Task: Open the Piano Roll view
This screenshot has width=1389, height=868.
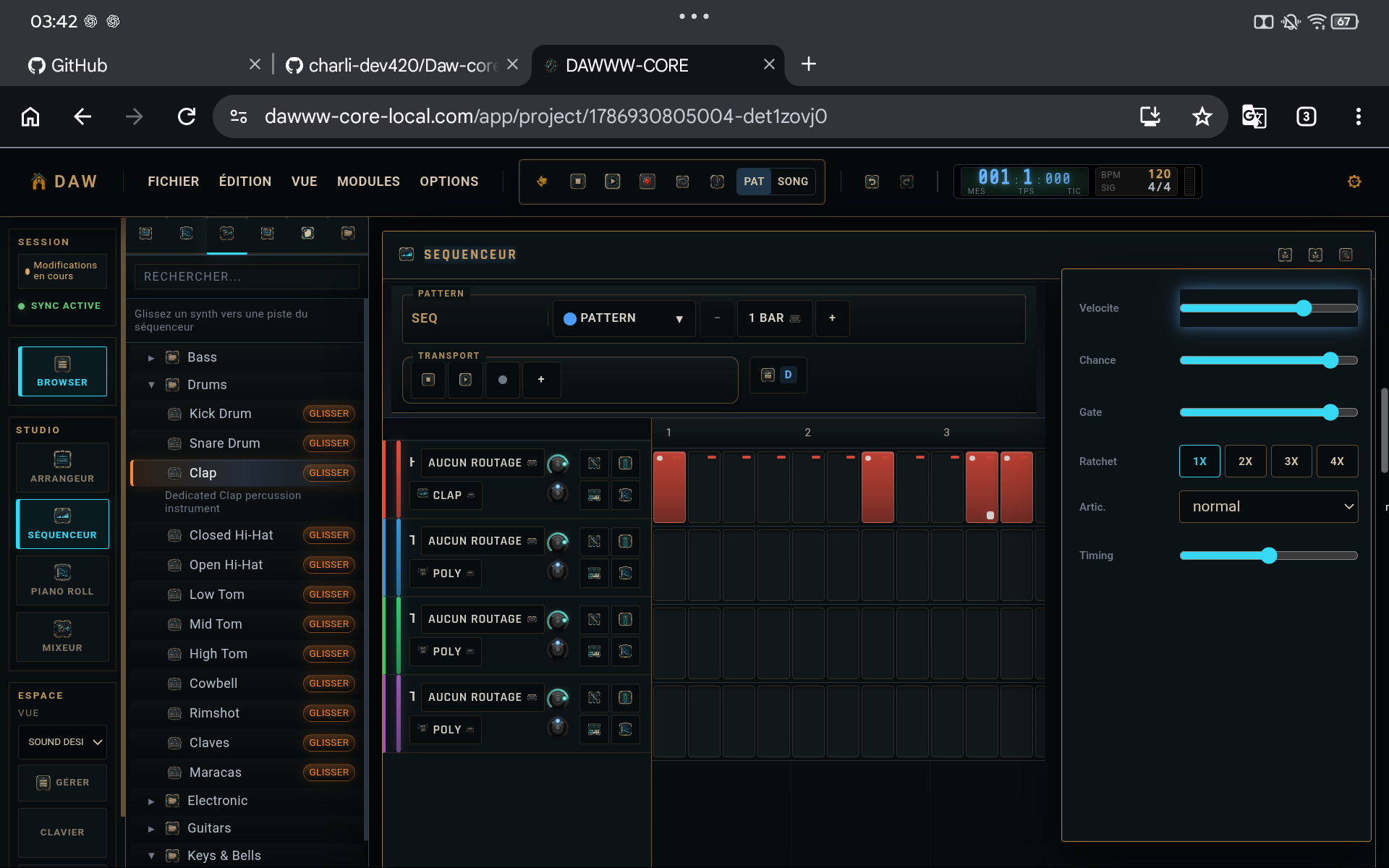Action: click(x=62, y=580)
